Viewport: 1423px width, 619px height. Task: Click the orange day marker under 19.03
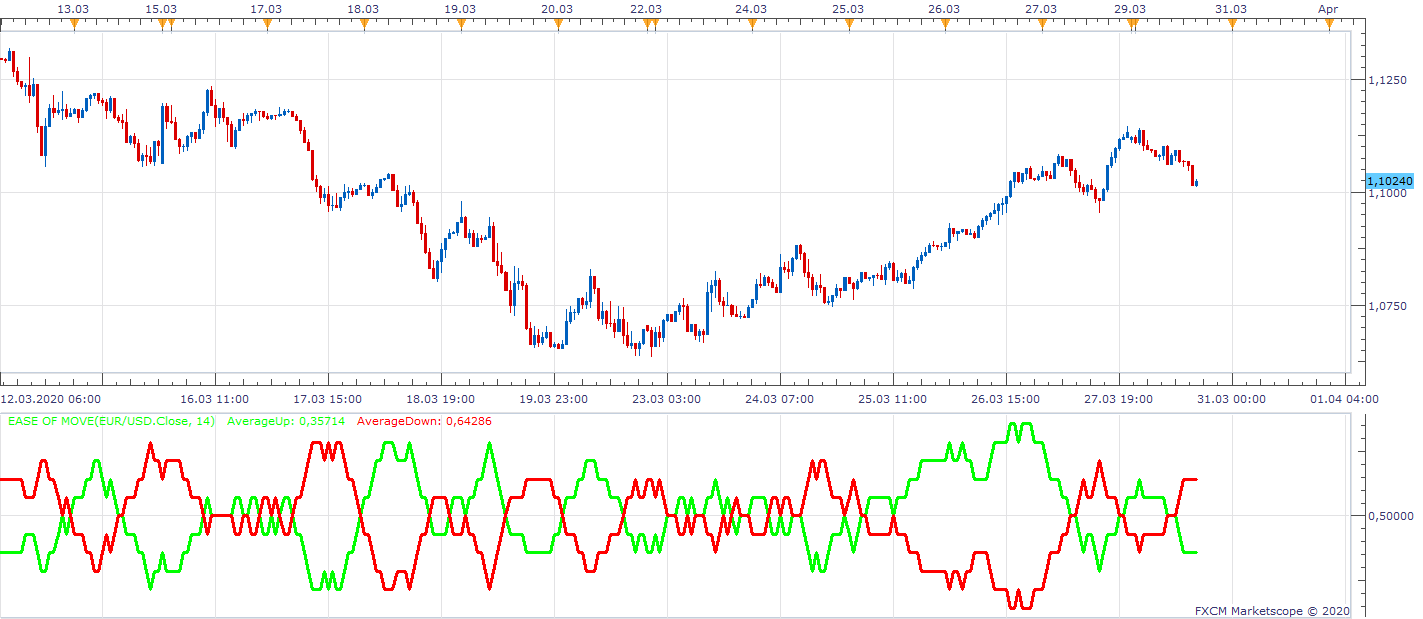(461, 25)
